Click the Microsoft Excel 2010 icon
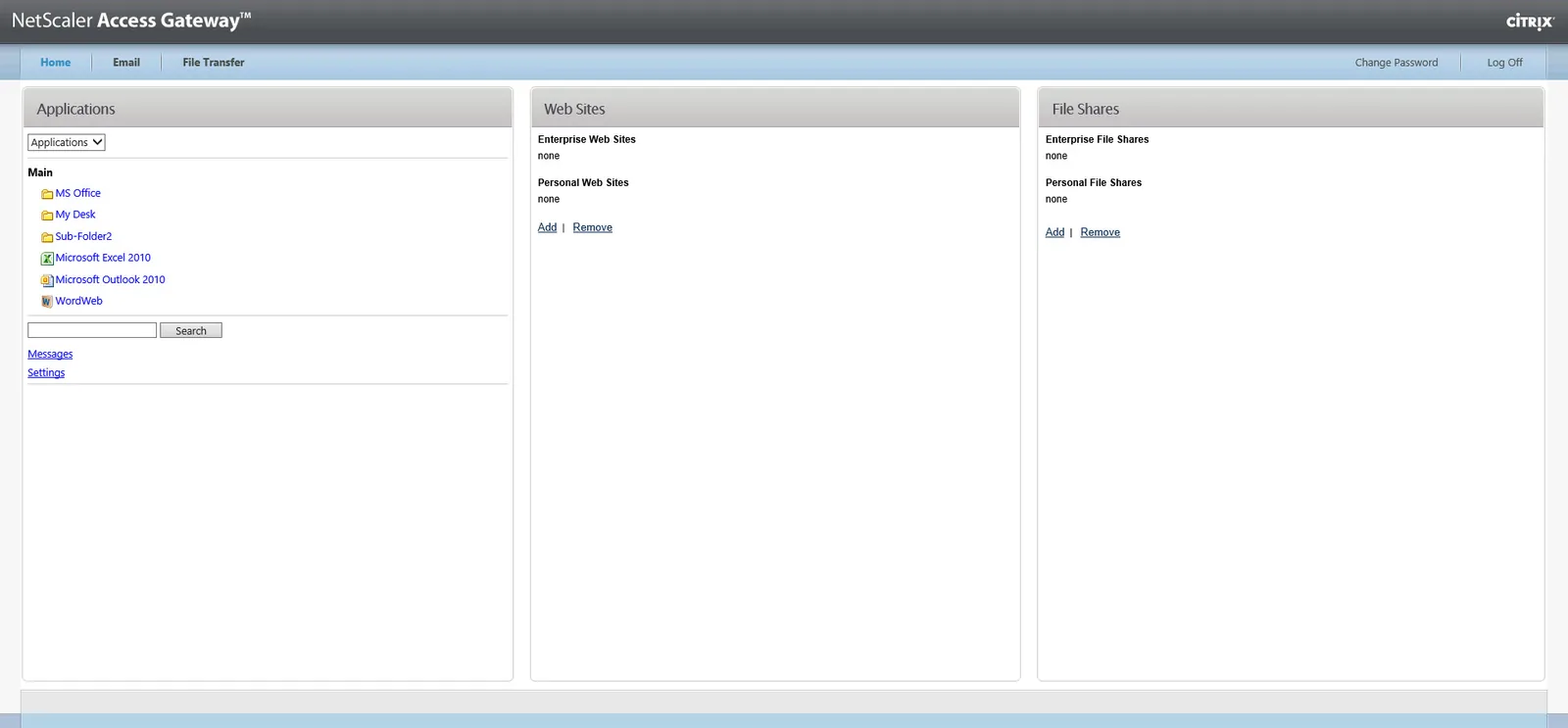The width and height of the screenshot is (1568, 728). tap(47, 259)
